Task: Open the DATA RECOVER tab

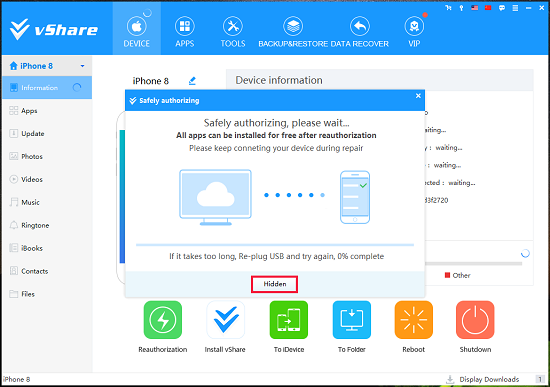Action: tap(360, 32)
